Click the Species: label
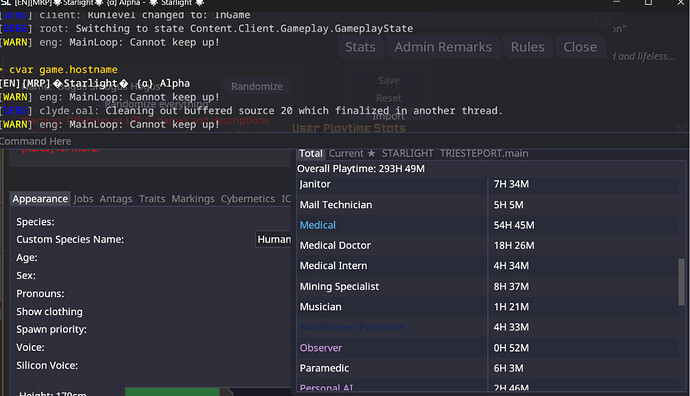690x396 pixels. [x=35, y=222]
